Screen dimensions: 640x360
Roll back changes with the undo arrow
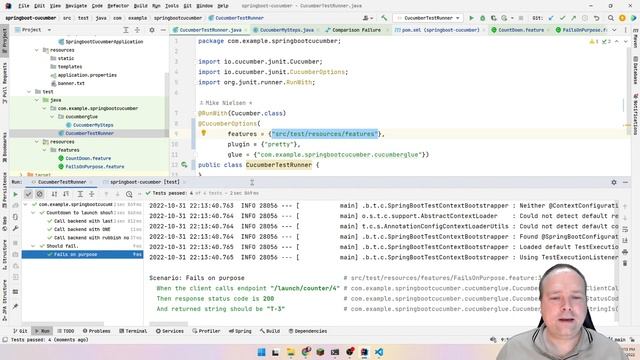click(x=596, y=18)
